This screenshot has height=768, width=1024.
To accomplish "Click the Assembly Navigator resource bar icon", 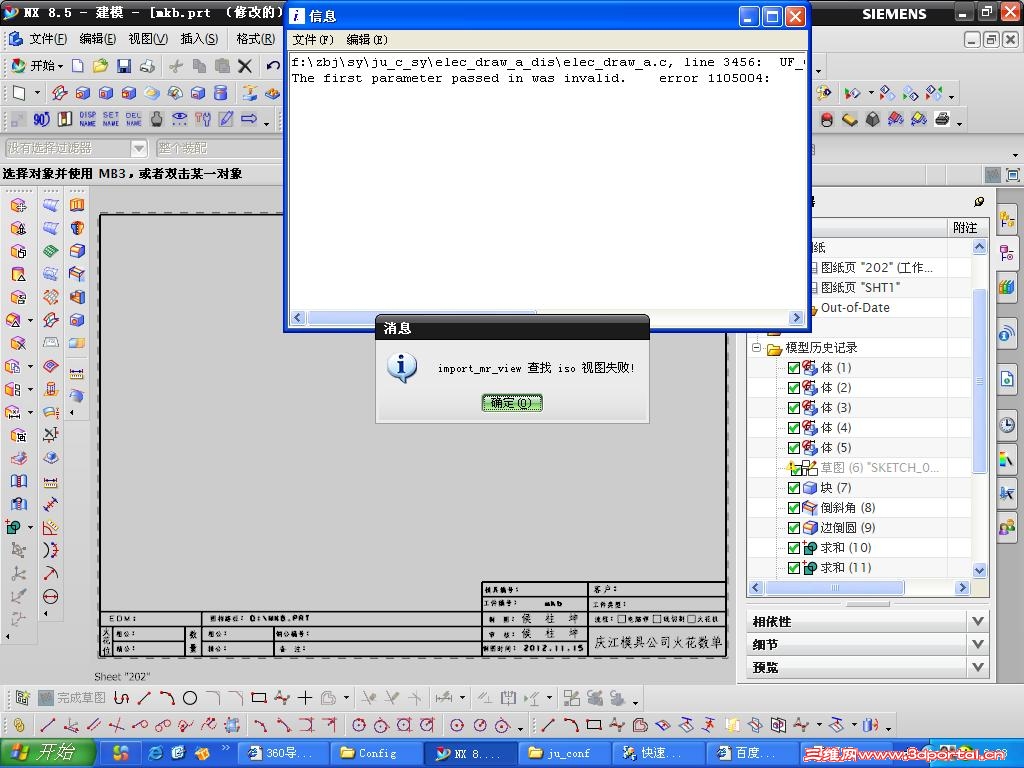I will [1007, 220].
